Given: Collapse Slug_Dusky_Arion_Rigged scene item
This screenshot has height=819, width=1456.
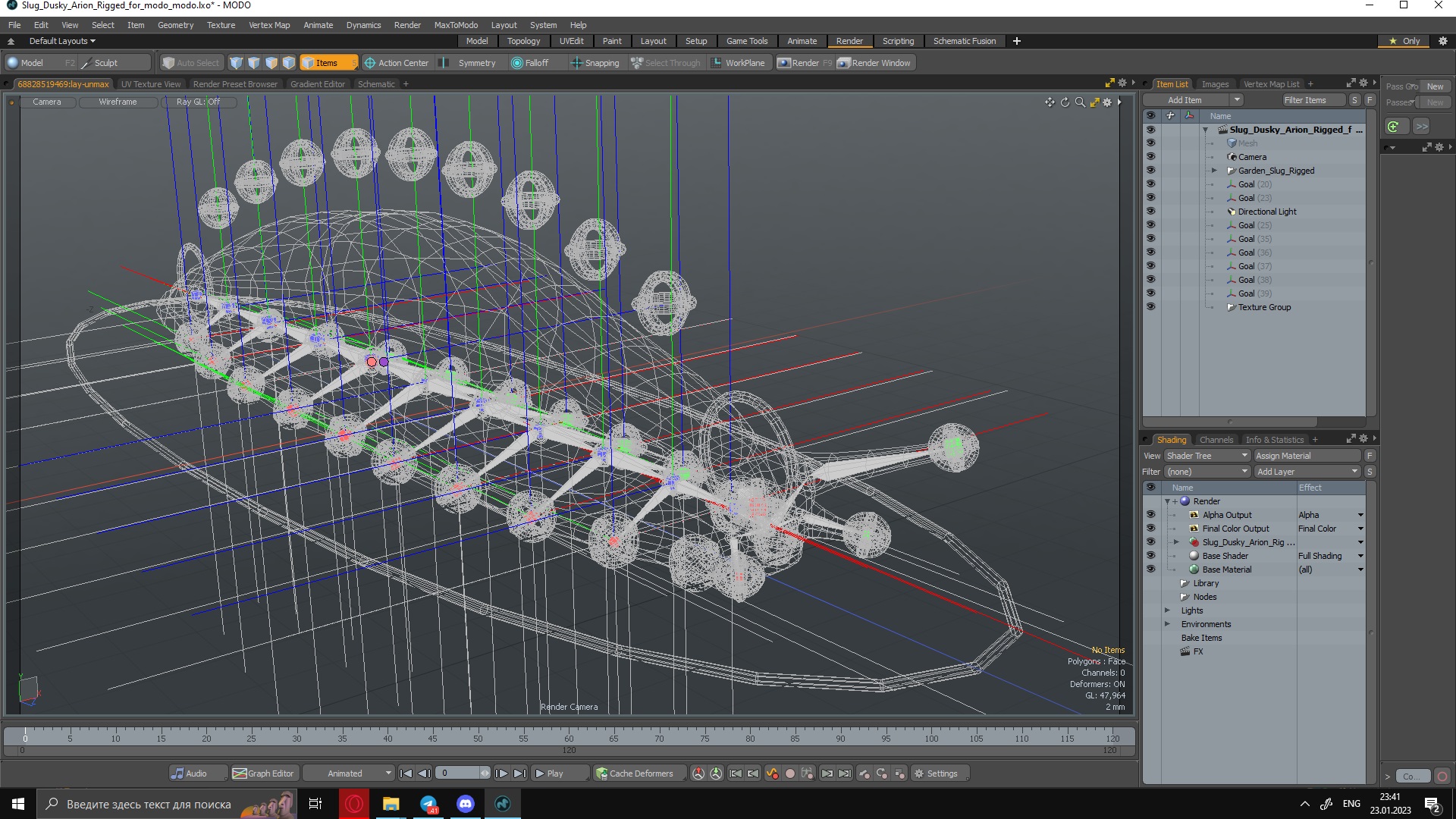Looking at the screenshot, I should click(x=1205, y=130).
